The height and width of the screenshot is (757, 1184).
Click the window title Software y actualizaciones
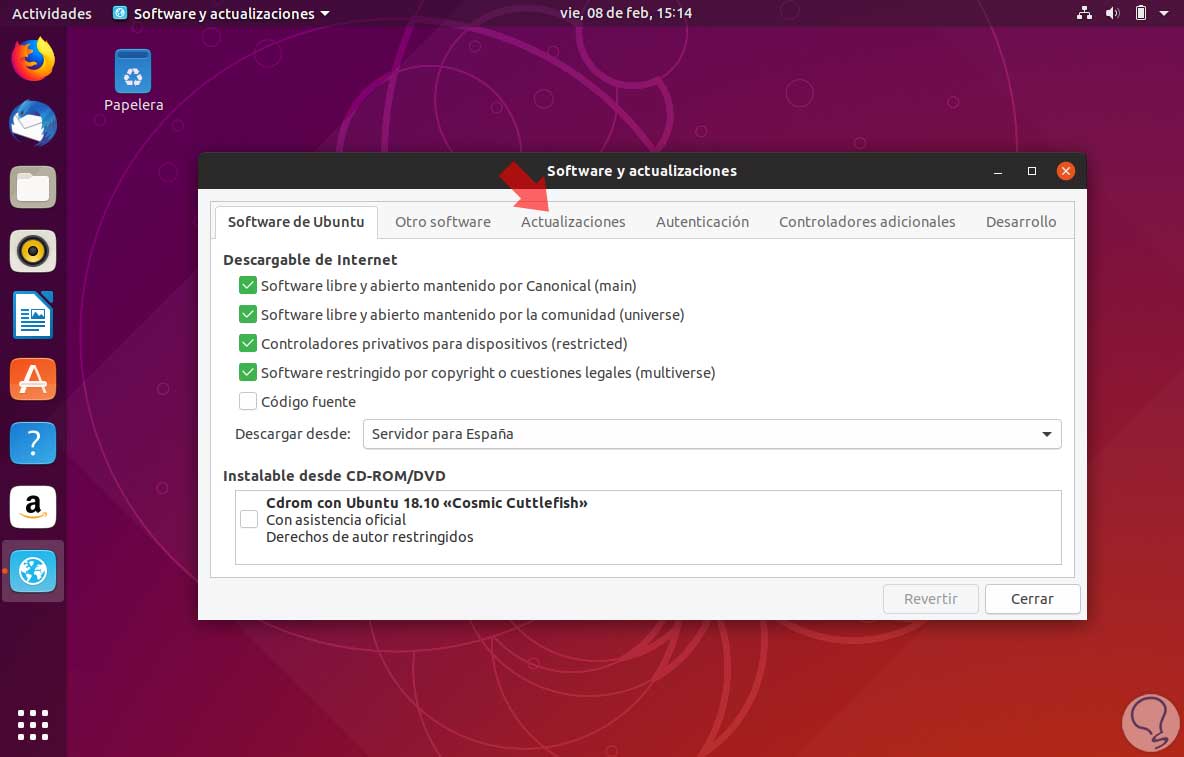pyautogui.click(x=642, y=171)
